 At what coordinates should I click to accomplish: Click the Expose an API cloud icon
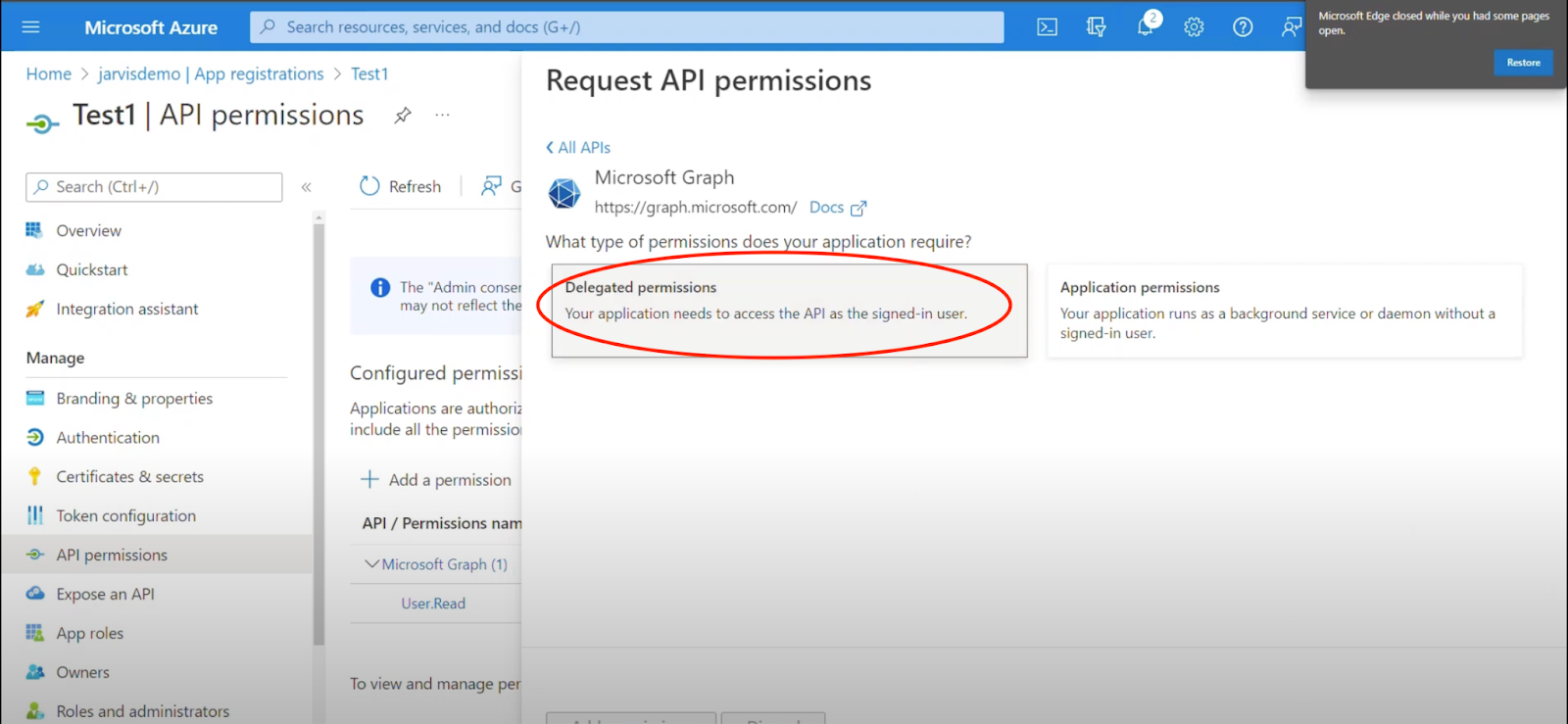pyautogui.click(x=34, y=594)
